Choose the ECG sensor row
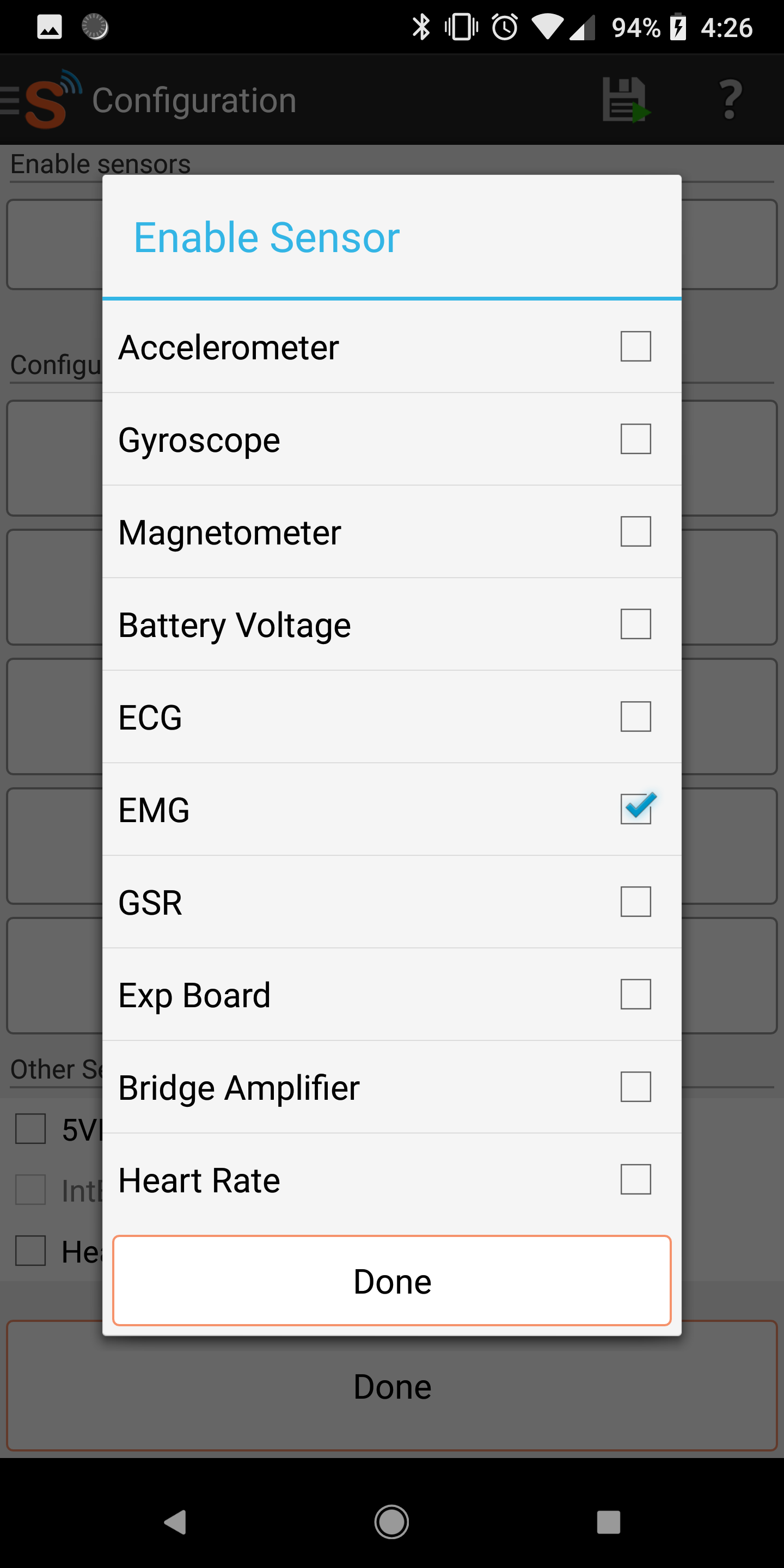 pos(391,717)
